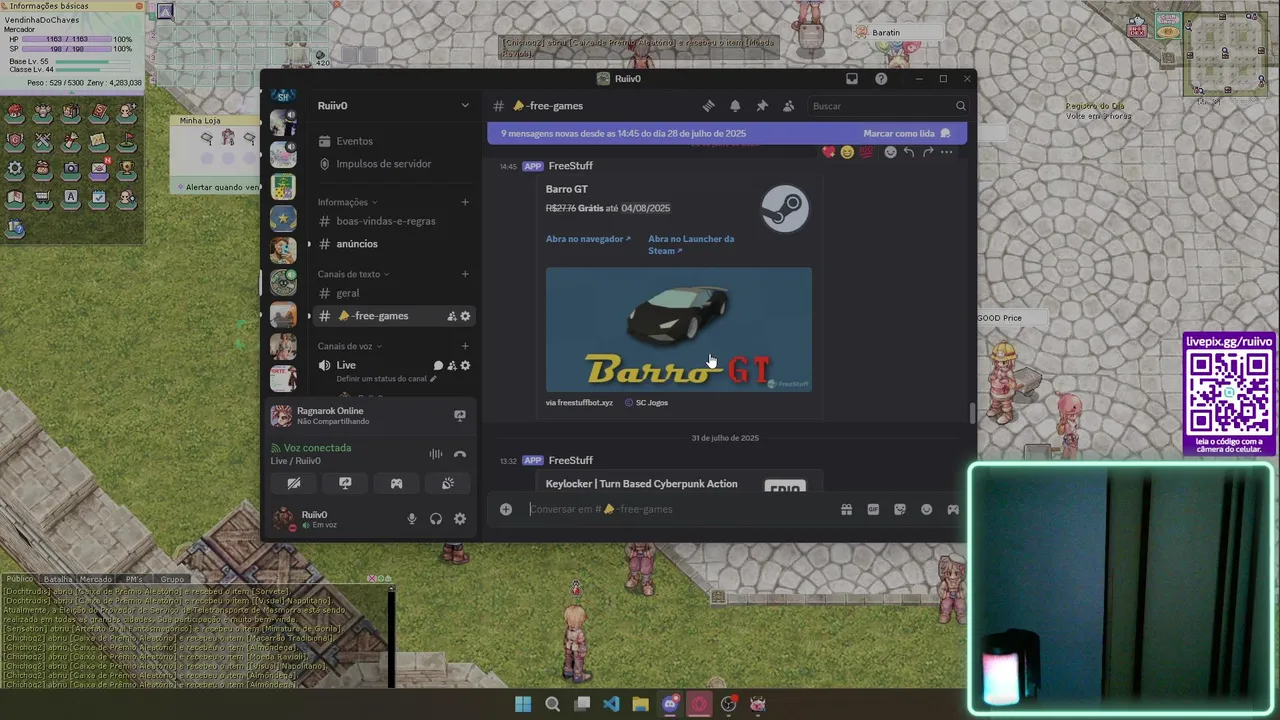Collapse the Canais de voz category
Screen dimensions: 1280x720
350,346
